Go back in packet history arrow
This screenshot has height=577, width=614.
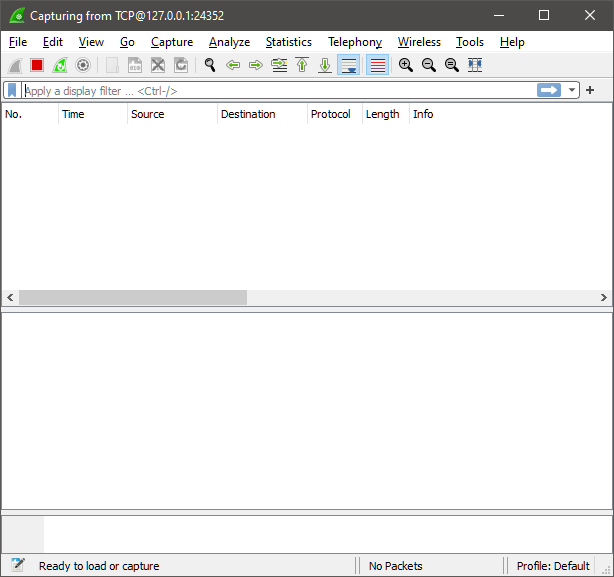(233, 65)
